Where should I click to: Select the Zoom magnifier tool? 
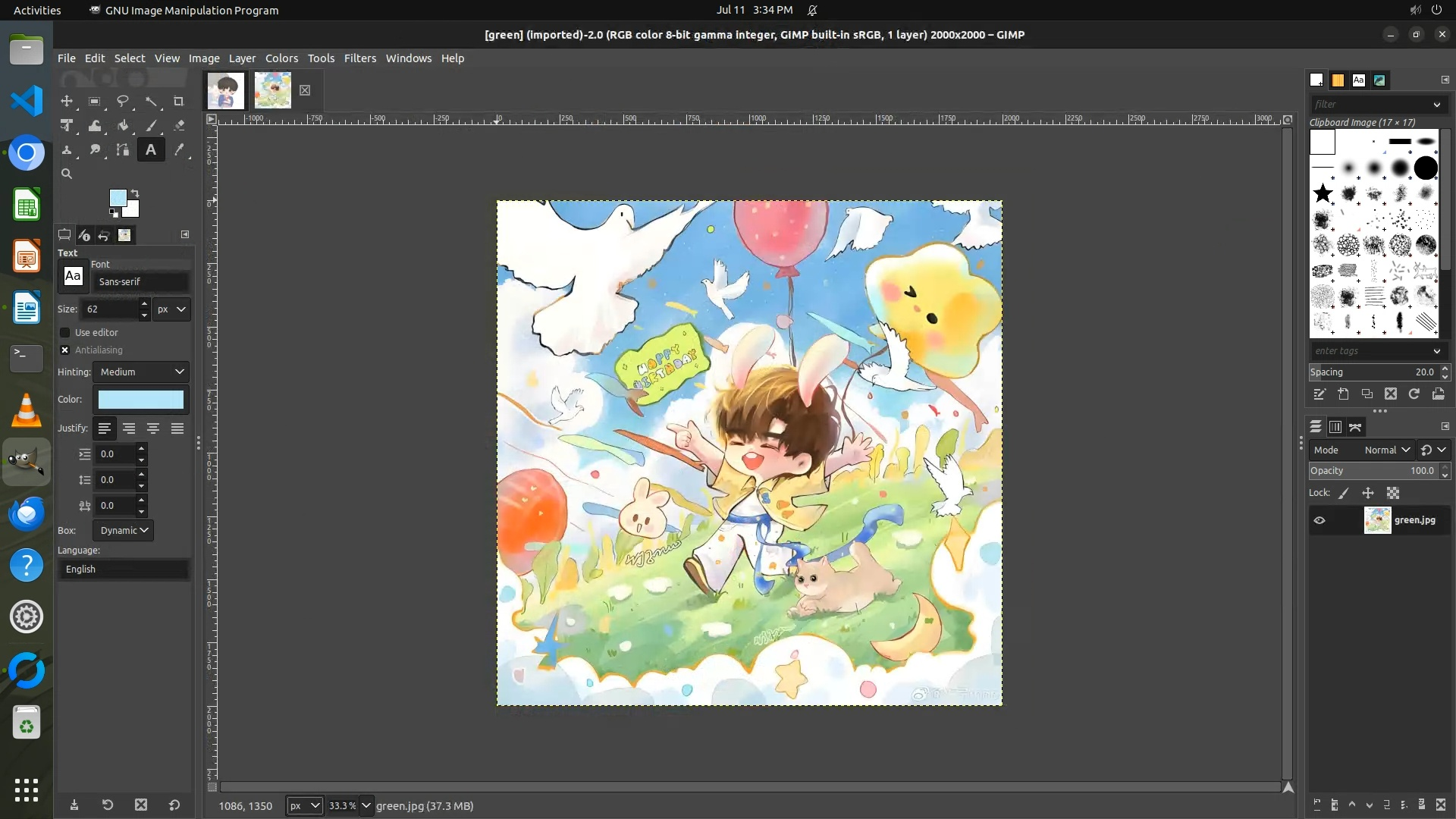click(67, 174)
